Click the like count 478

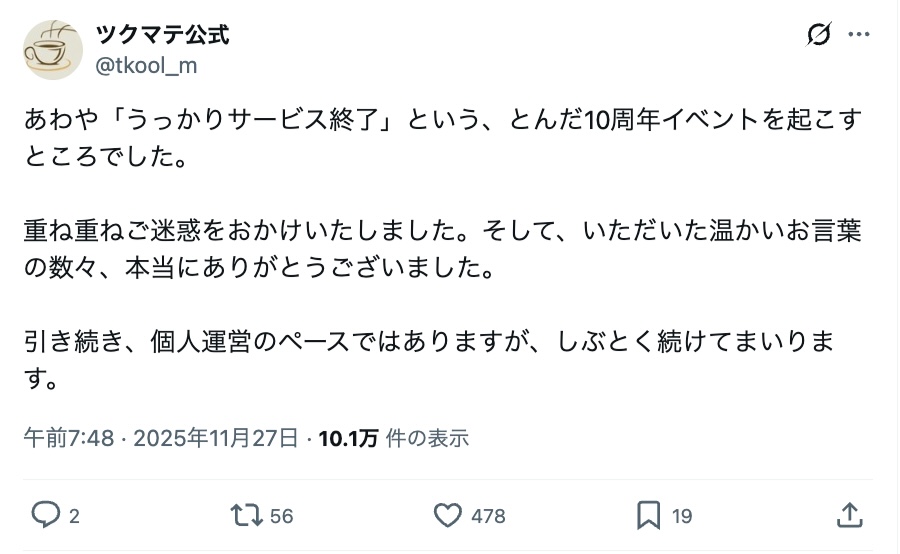click(488, 516)
